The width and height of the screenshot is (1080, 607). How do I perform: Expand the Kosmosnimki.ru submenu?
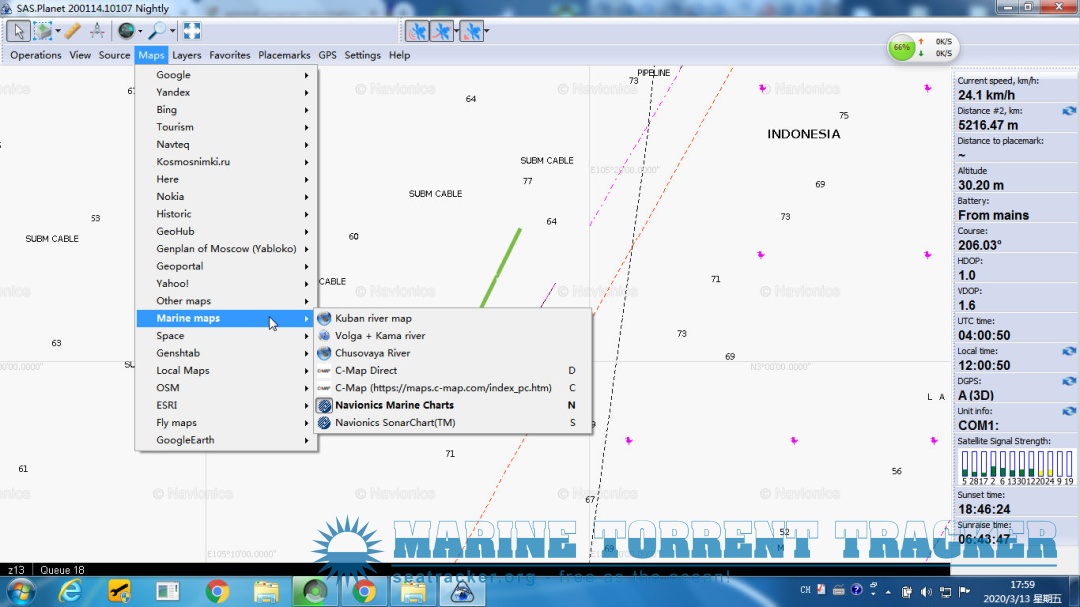226,162
